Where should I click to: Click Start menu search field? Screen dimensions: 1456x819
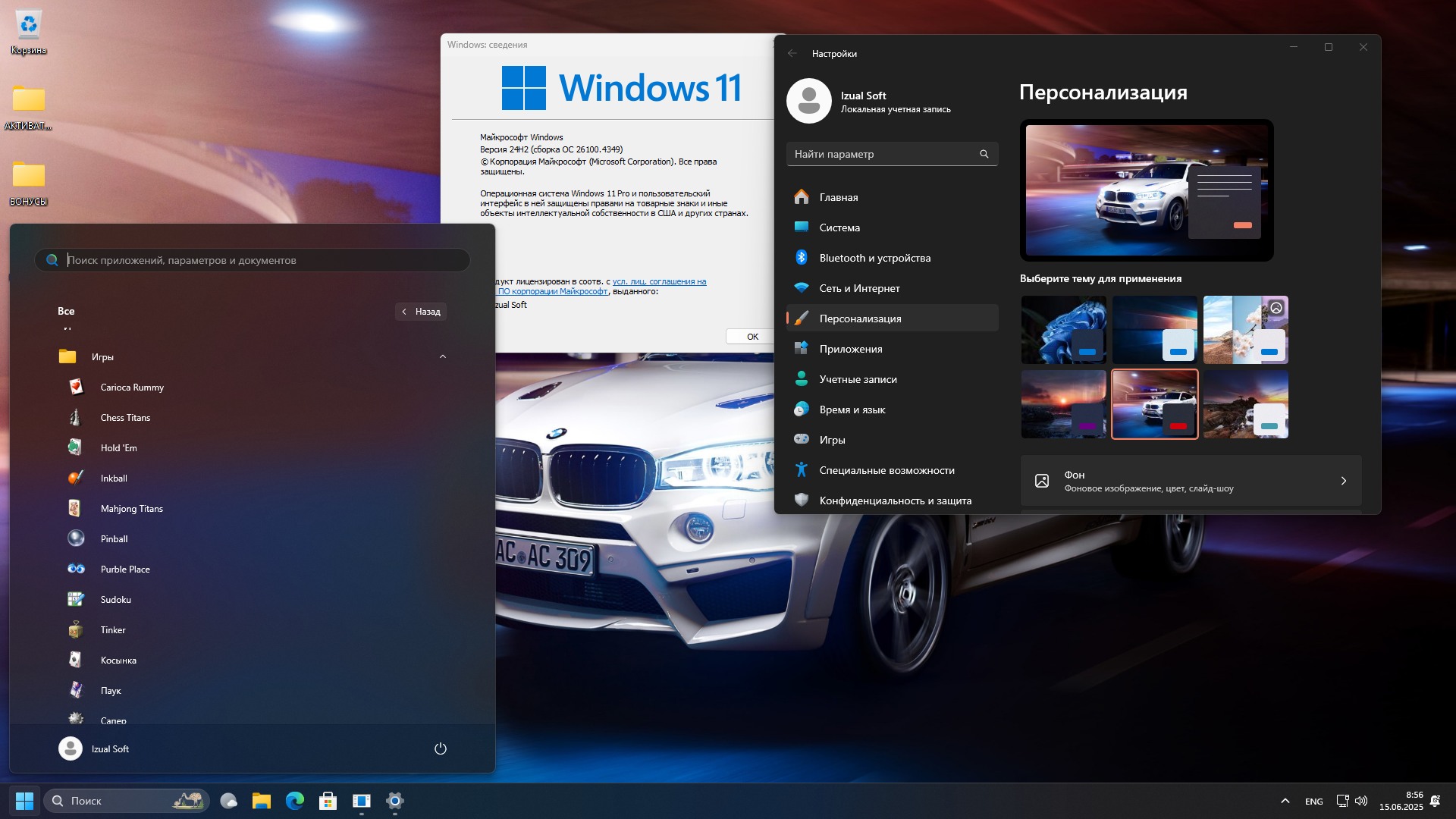[253, 260]
